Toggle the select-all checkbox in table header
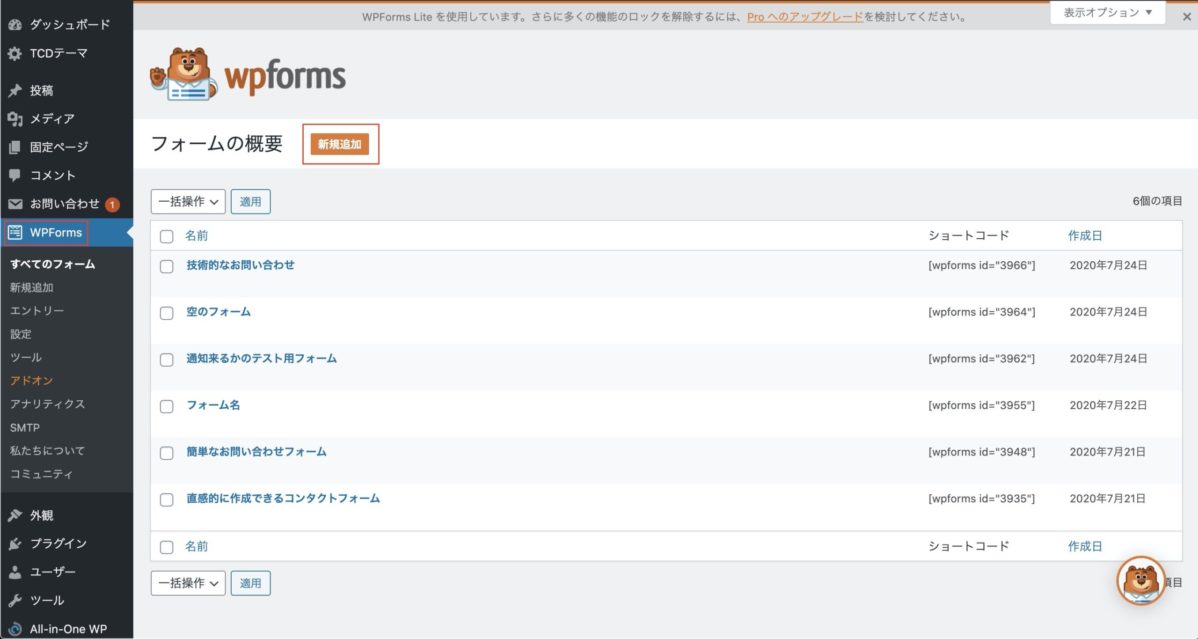 tap(167, 236)
